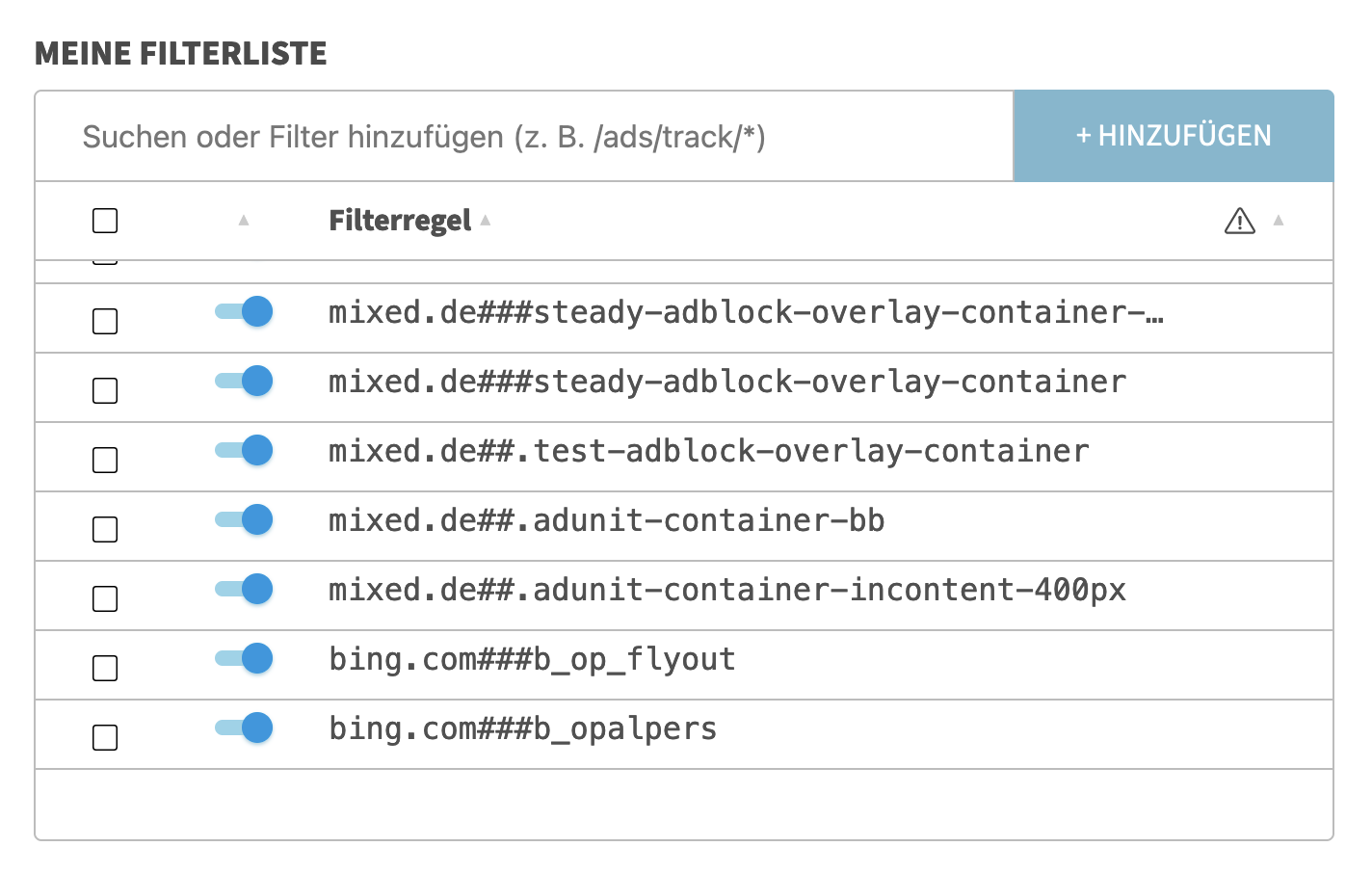Switch off the mixed.de##.adunit-container-bb filter
The width and height of the screenshot is (1372, 873).
click(245, 519)
